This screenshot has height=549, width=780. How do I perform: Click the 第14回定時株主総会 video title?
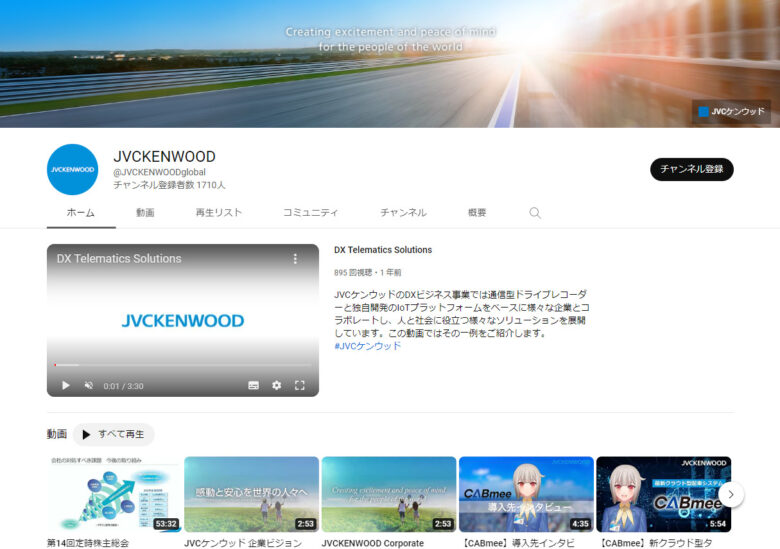click(x=88, y=543)
